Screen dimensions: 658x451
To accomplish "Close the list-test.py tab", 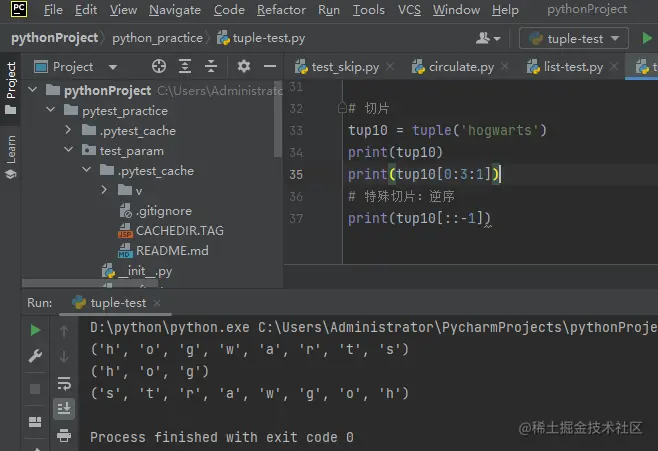I will point(614,66).
